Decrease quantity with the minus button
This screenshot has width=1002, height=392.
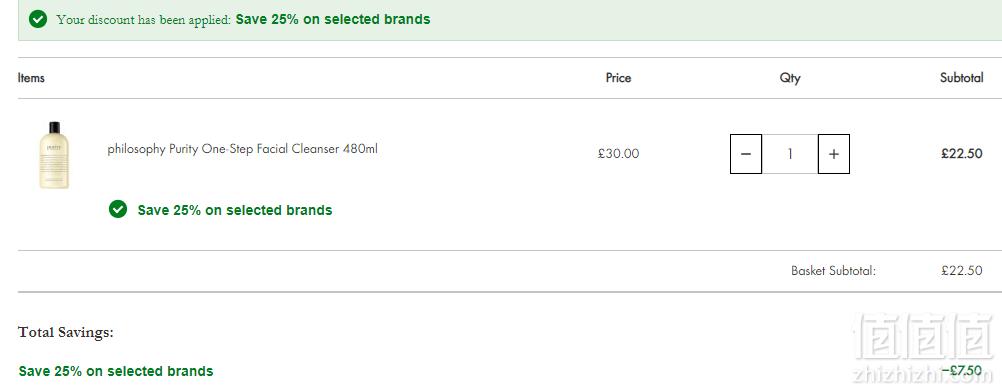[x=746, y=153]
